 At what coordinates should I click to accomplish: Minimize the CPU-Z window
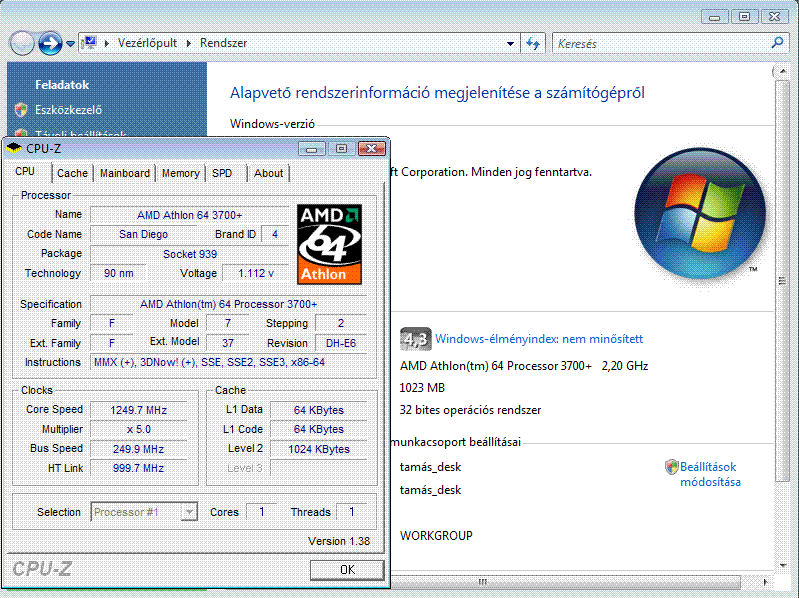pyautogui.click(x=312, y=149)
